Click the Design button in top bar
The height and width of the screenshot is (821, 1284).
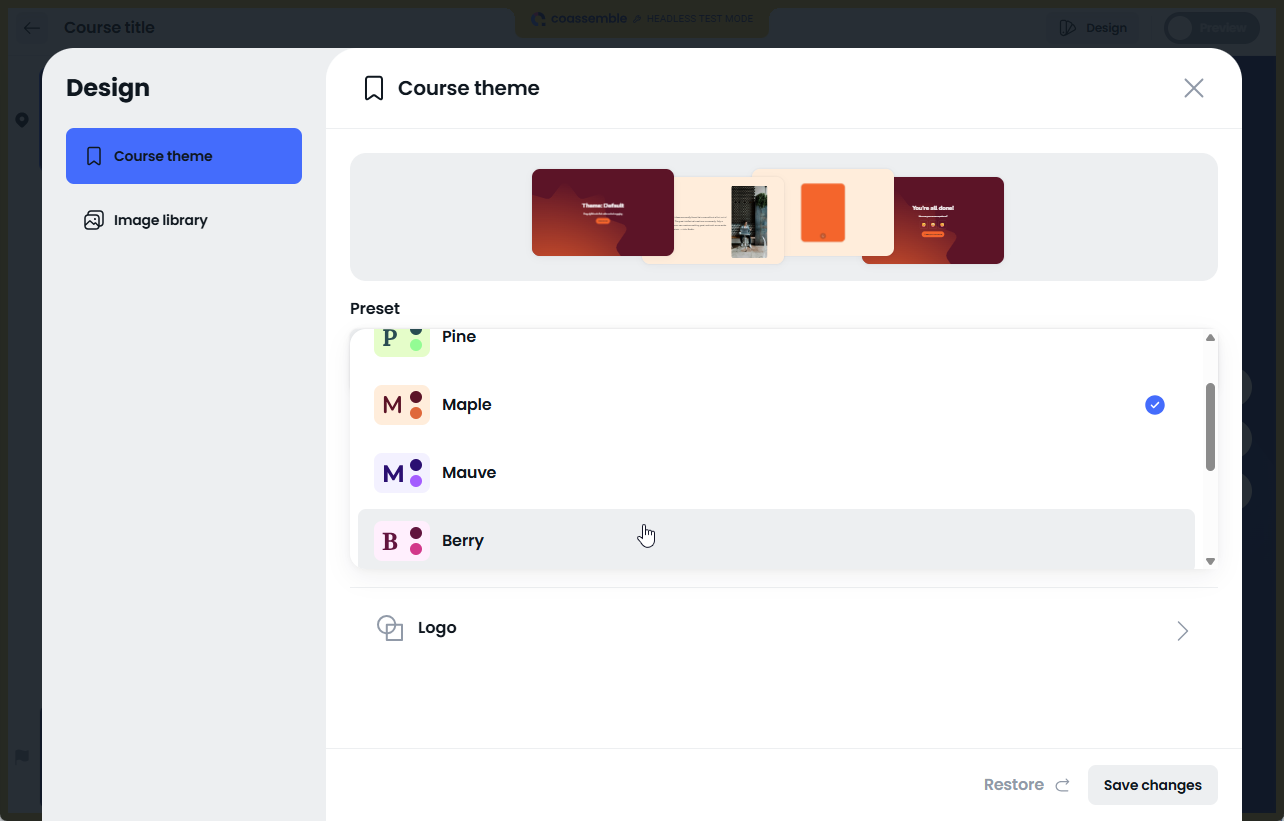click(x=1094, y=28)
